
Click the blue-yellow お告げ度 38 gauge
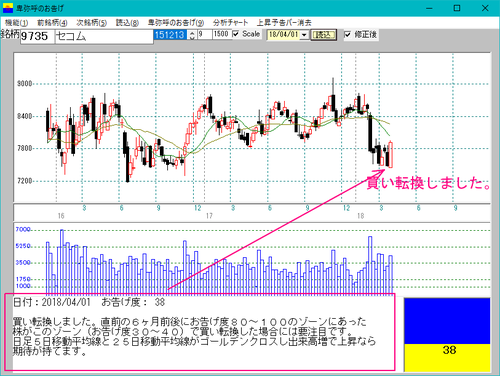(447, 334)
